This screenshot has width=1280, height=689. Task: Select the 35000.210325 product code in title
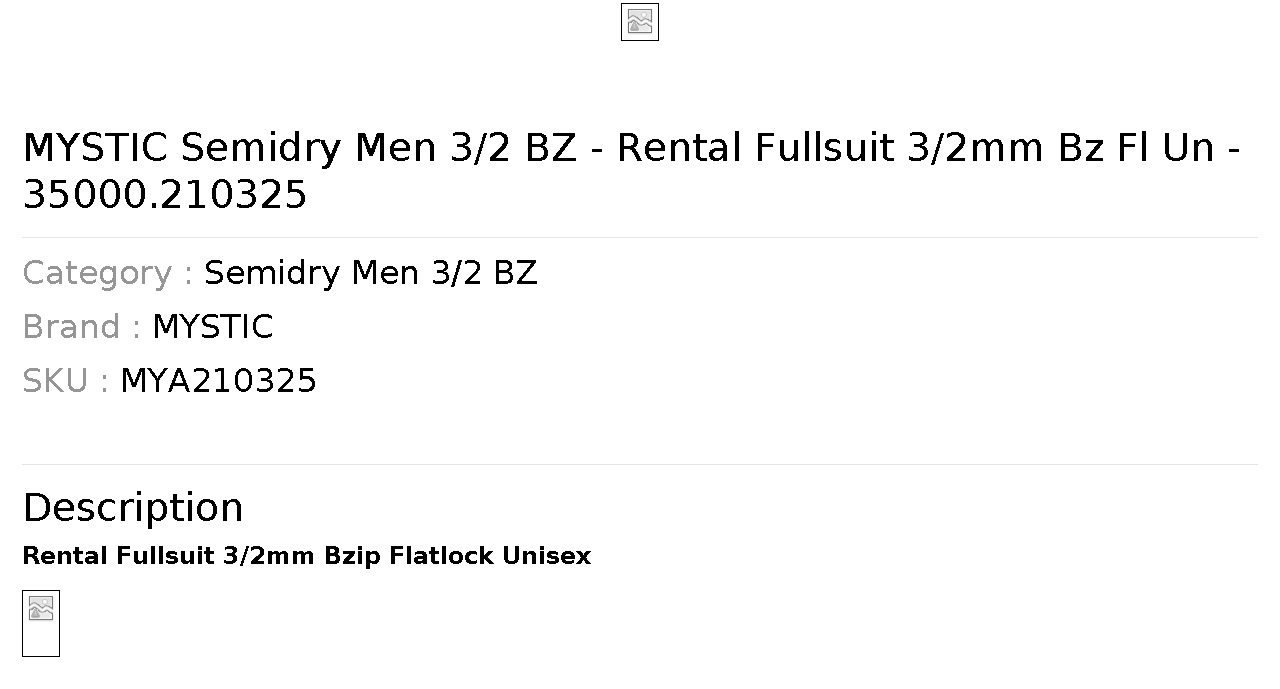click(165, 195)
